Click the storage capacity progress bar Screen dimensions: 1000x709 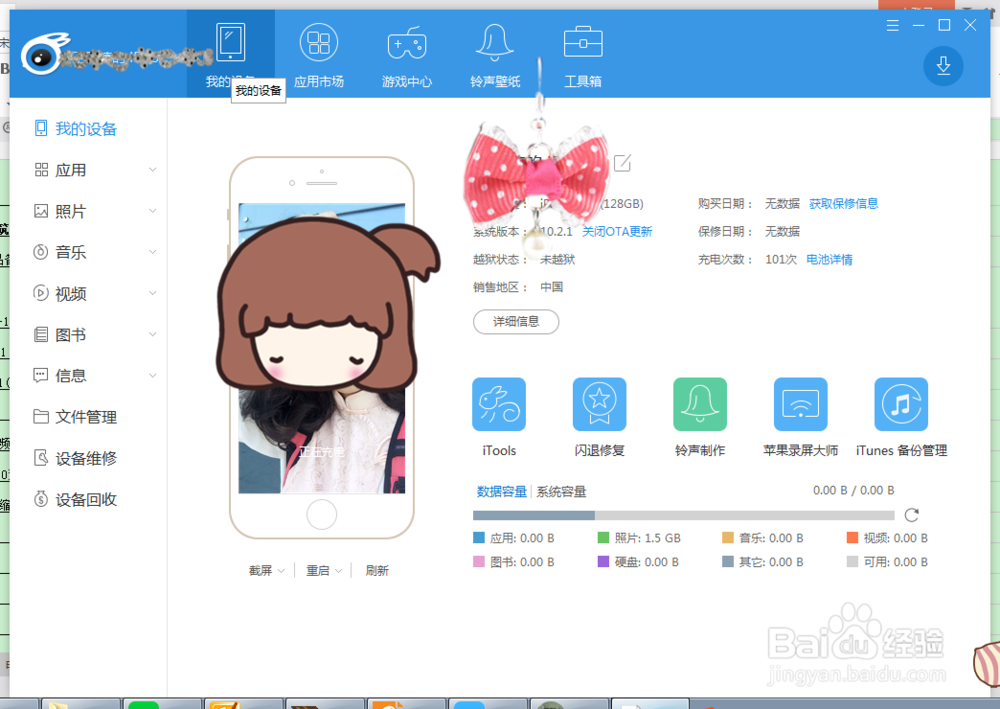(x=683, y=515)
